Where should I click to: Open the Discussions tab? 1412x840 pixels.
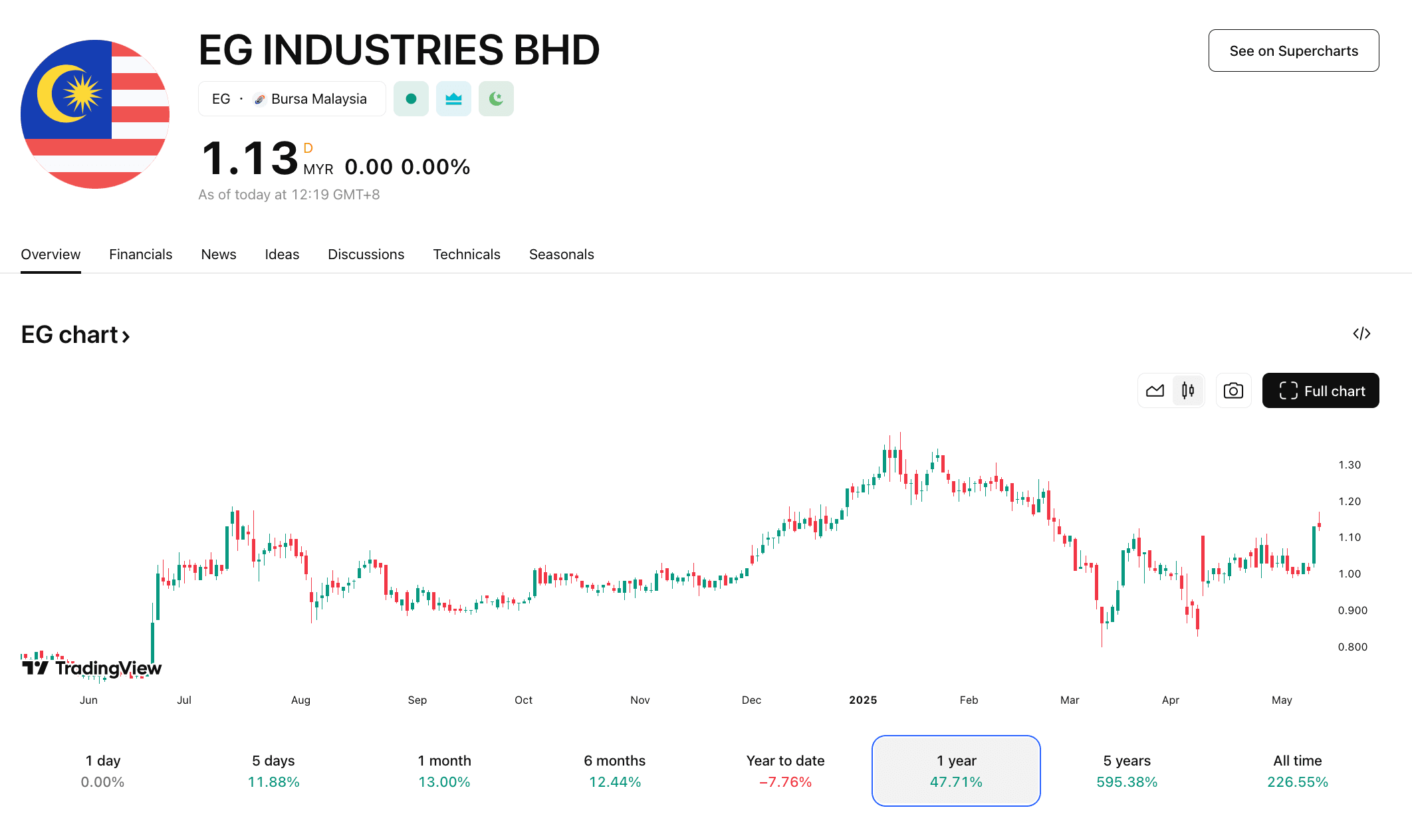[366, 255]
